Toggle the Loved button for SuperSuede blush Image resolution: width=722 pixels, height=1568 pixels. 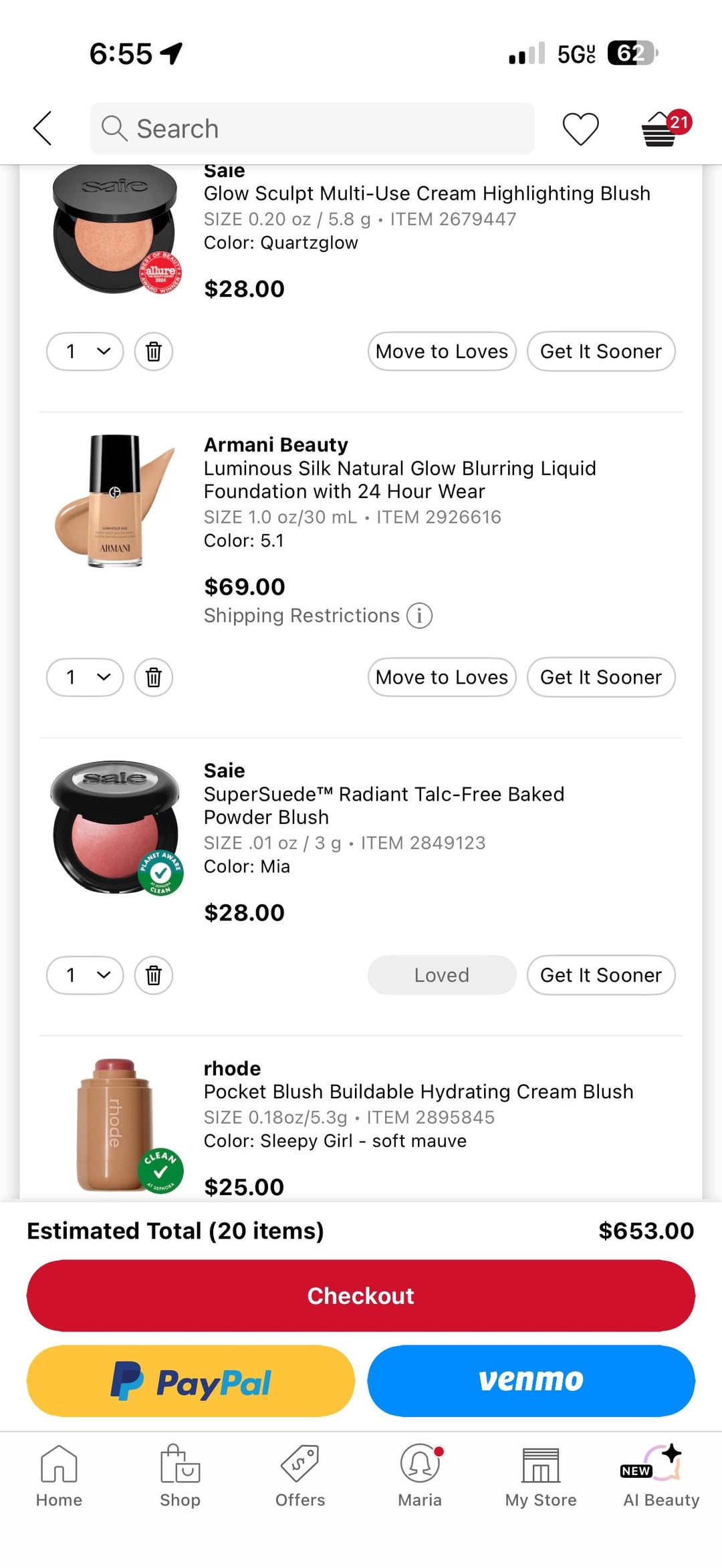[x=442, y=975]
